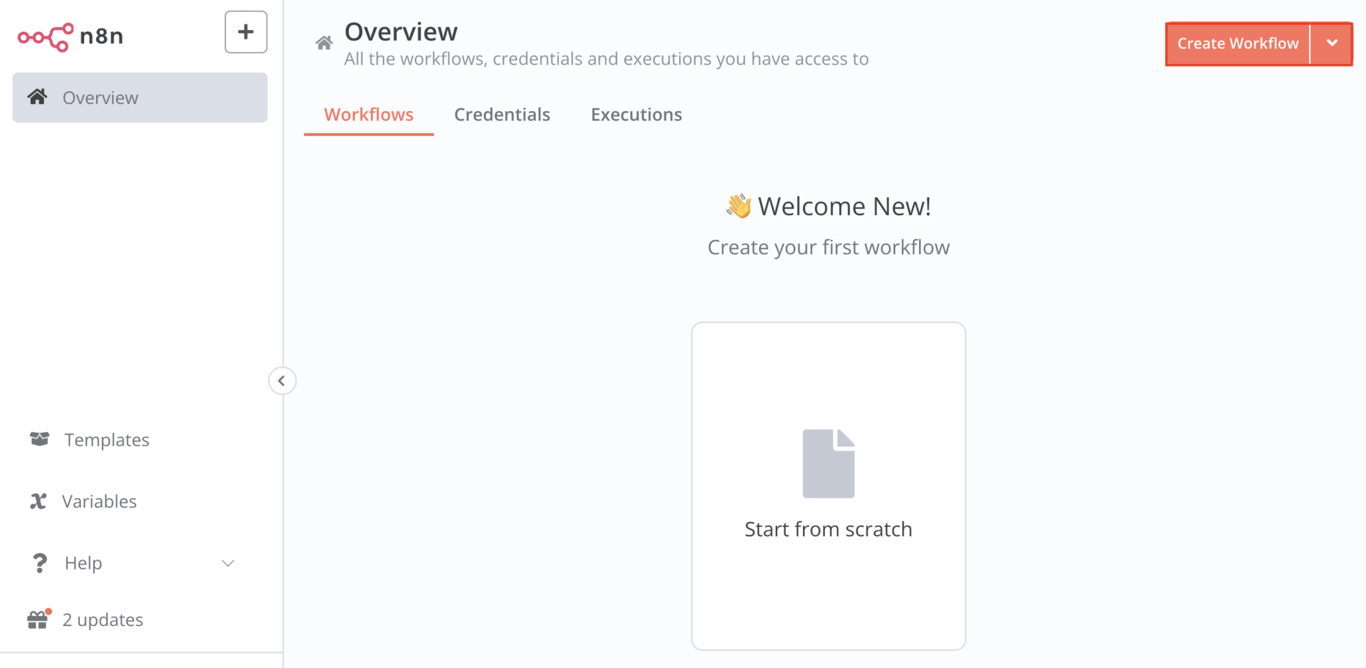1366x668 pixels.
Task: Open the Create Workflow dropdown arrow
Action: [x=1332, y=43]
